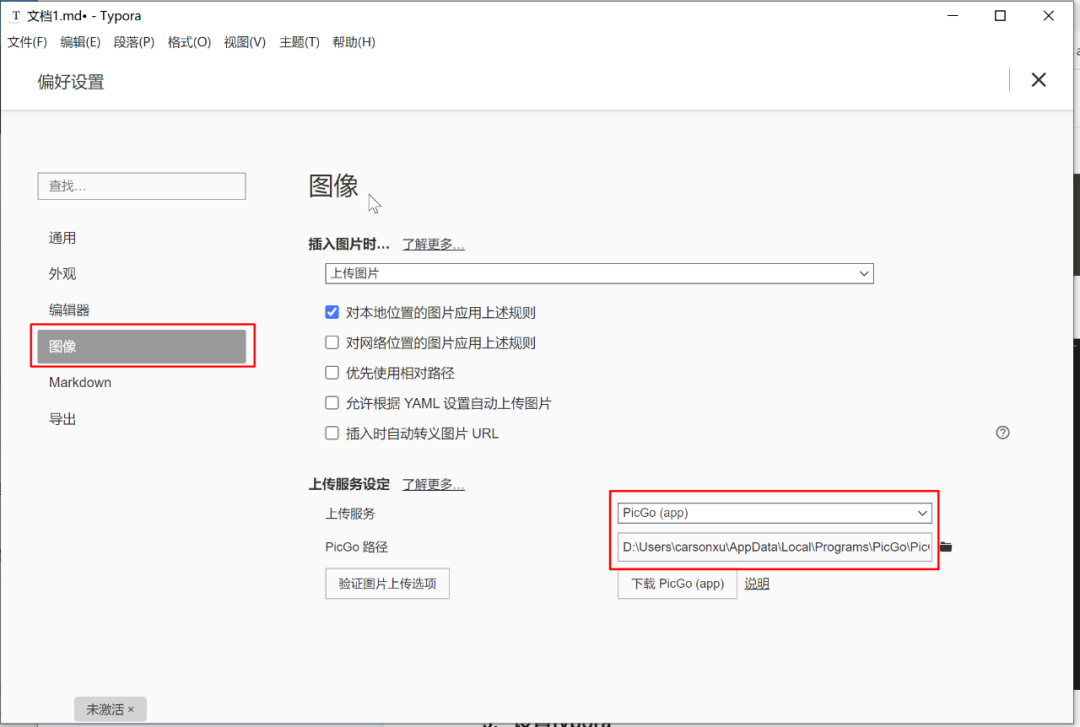
Task: Enable 对网络位置的图片应用上述规则 checkbox
Action: [332, 342]
